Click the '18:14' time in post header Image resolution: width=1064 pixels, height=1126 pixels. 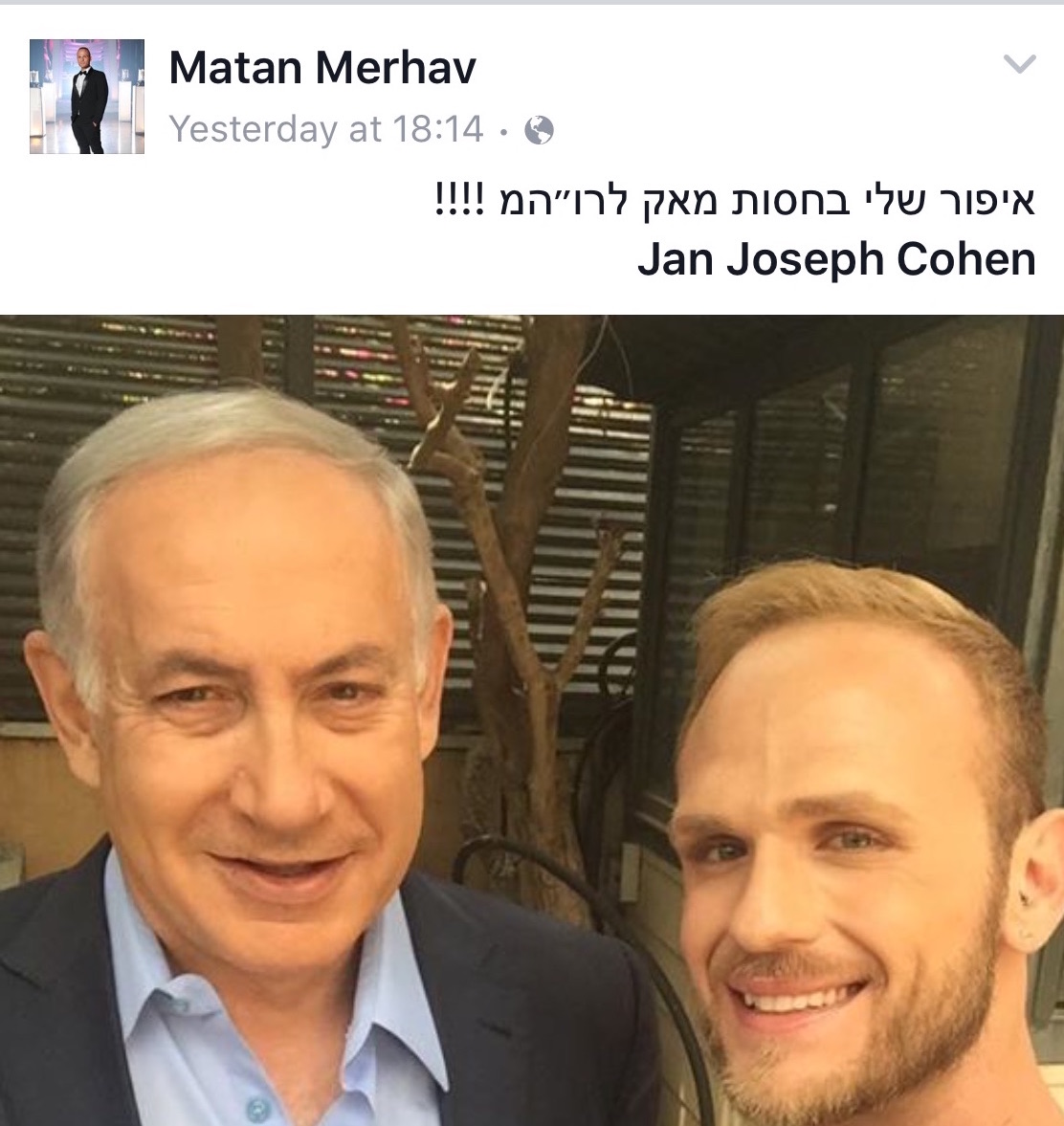point(438,129)
